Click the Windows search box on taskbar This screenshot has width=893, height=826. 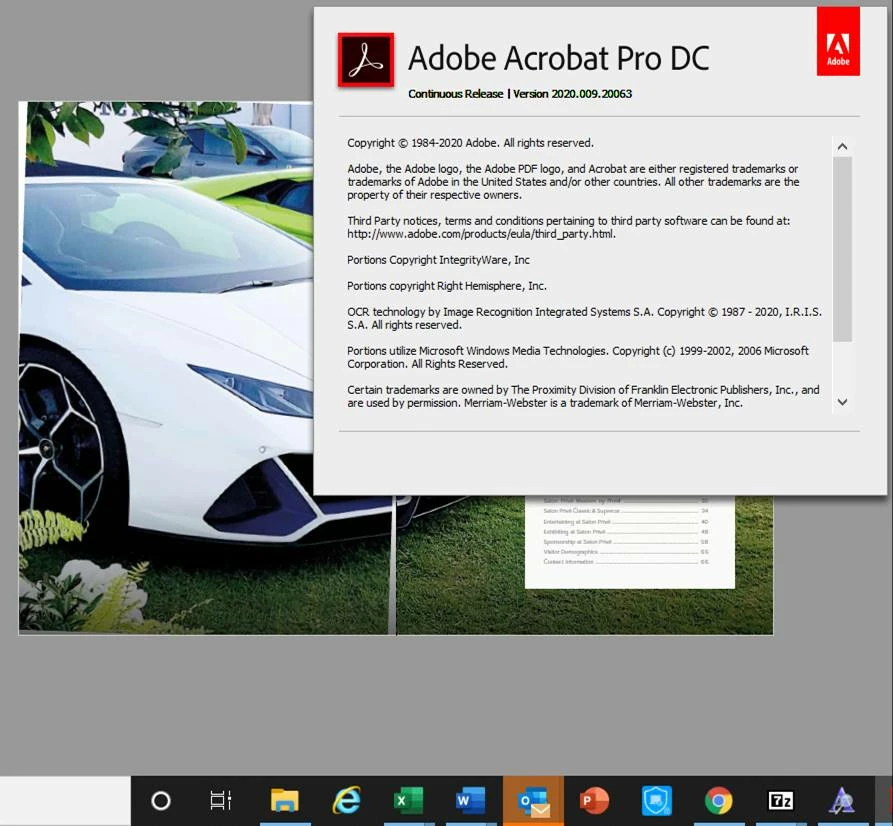[x=65, y=801]
